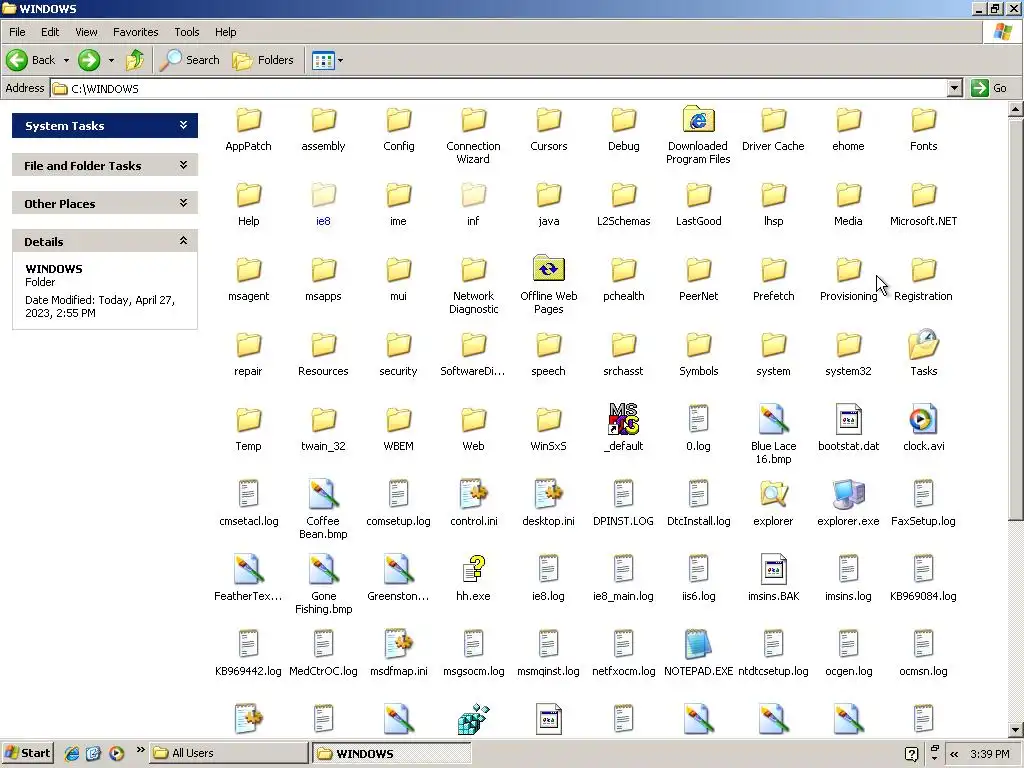Open the Favorites menu
Screen dimensions: 1024x768
pos(135,32)
